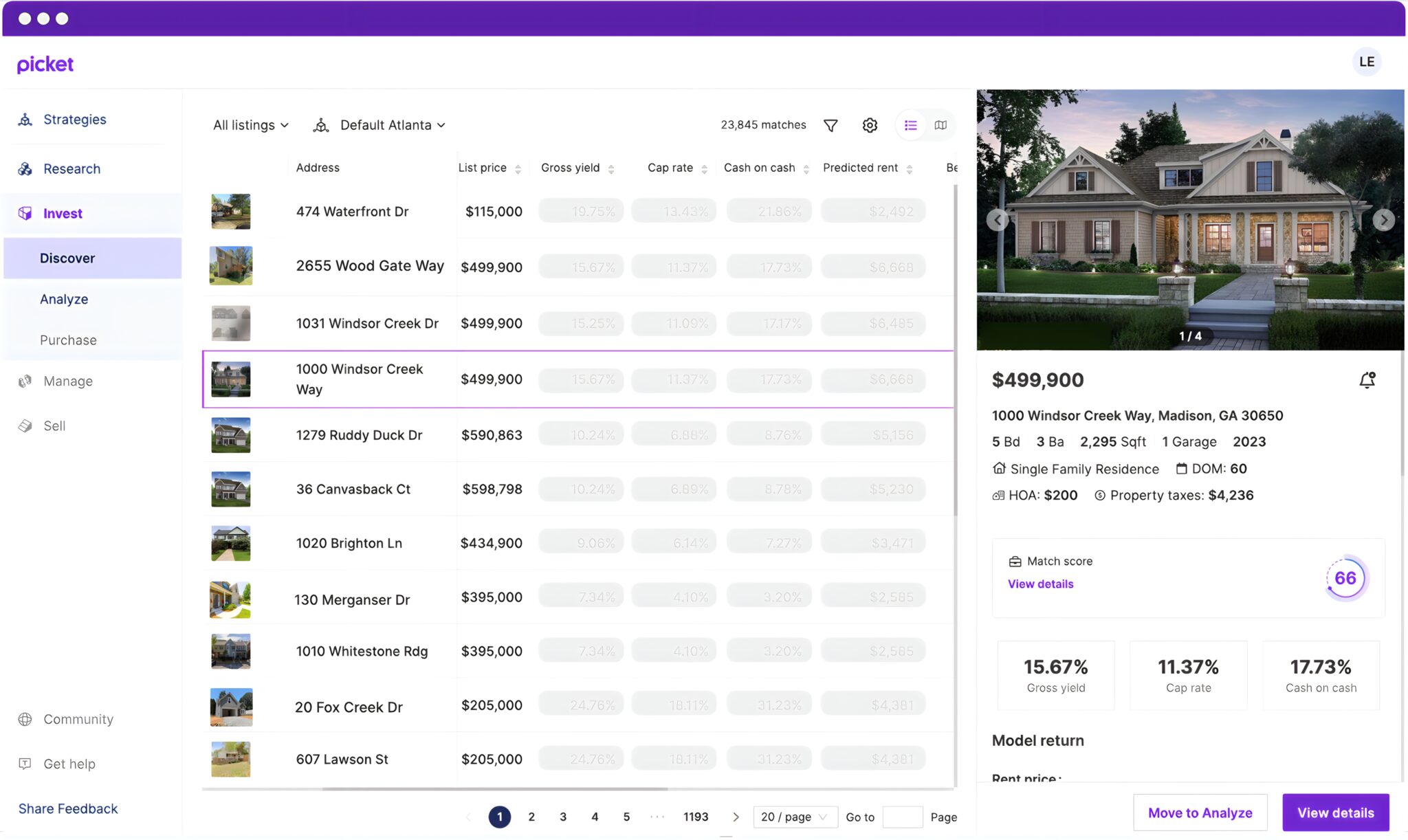Click the strategy icon beside Default Atlanta
This screenshot has width=1408, height=840.
320,125
